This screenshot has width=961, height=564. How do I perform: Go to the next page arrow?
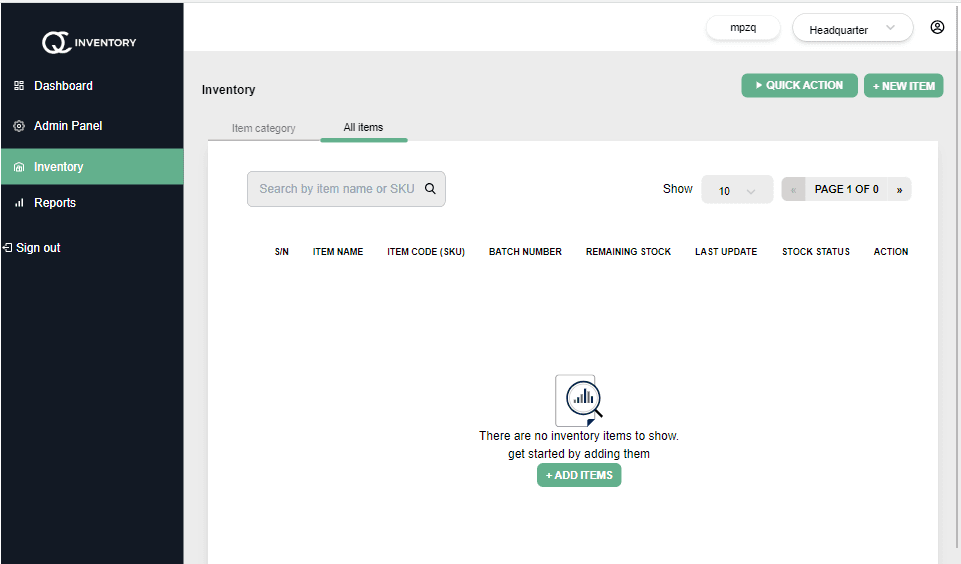point(899,189)
